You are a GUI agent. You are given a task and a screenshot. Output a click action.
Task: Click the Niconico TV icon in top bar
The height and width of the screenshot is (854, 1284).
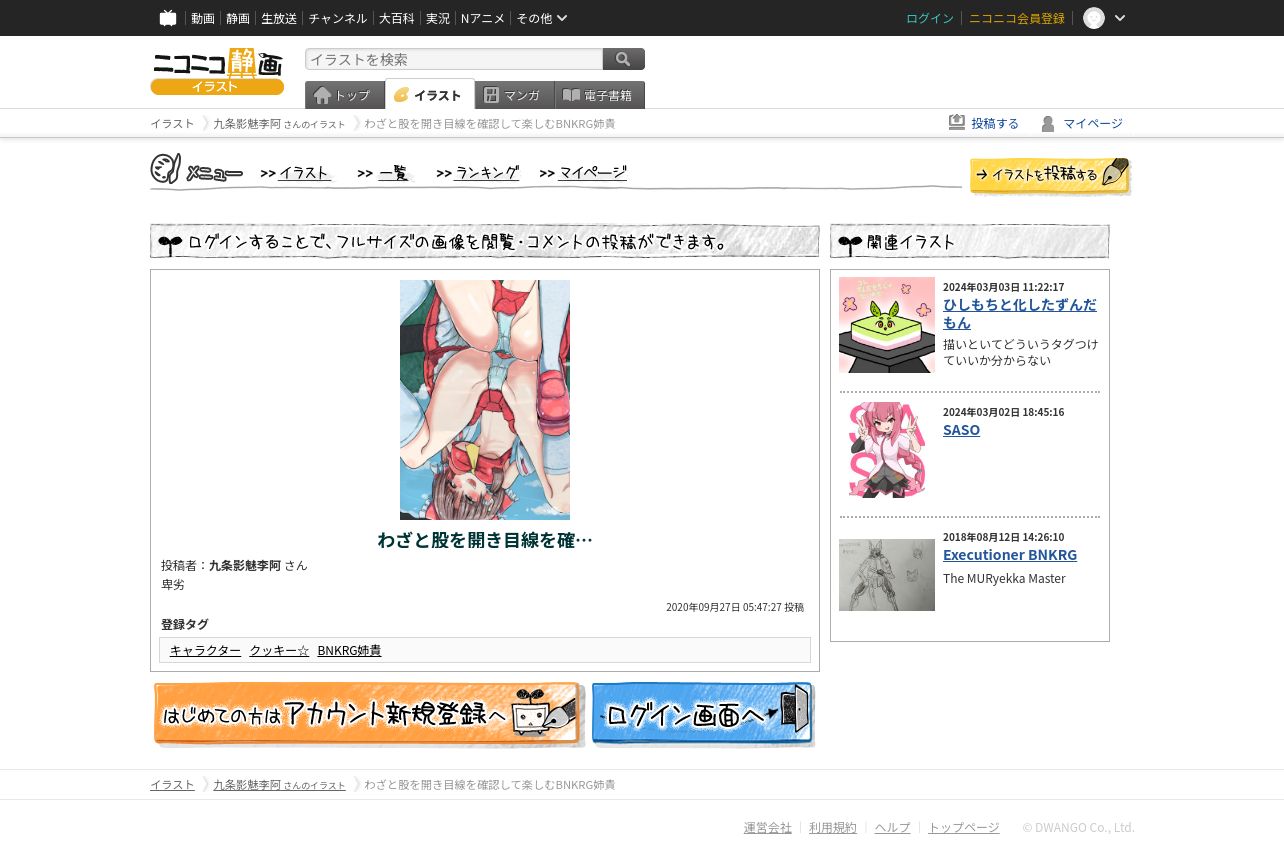pyautogui.click(x=168, y=18)
